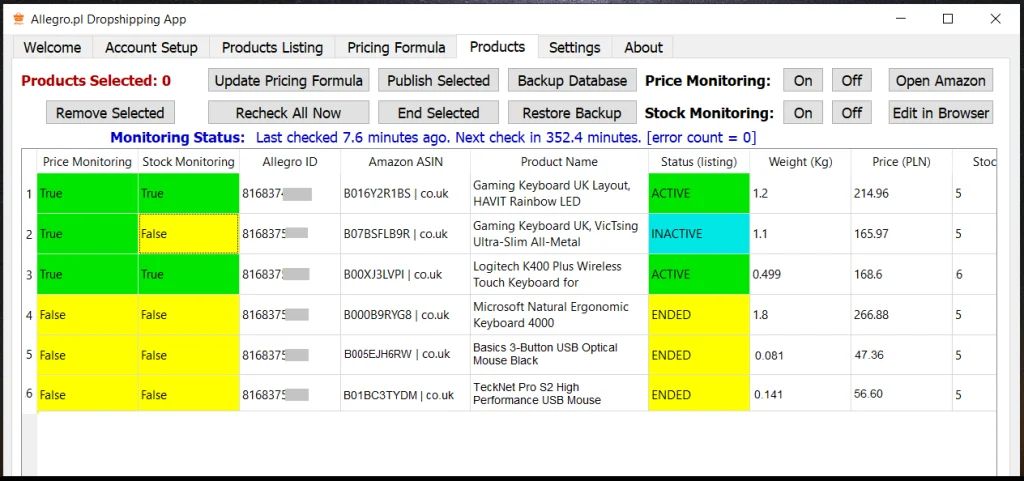Go to the Products Listing tab
The height and width of the screenshot is (481, 1024).
pos(272,48)
